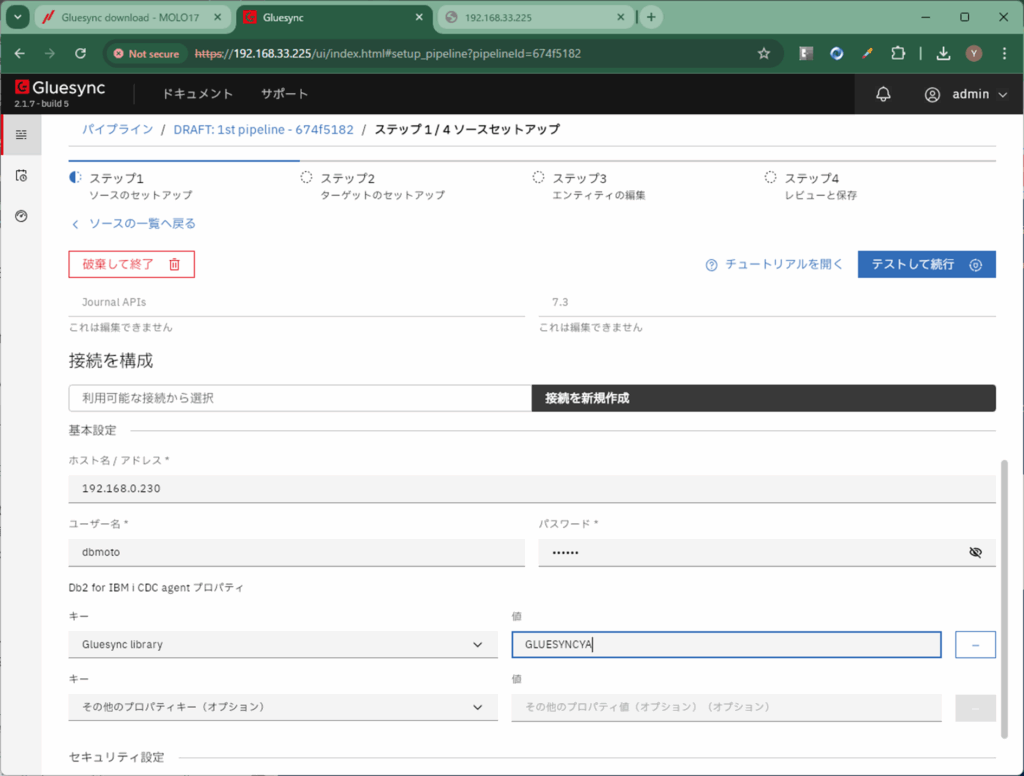The width and height of the screenshot is (1024, 776).
Task: Click the テストして続行 button
Action: (x=926, y=264)
